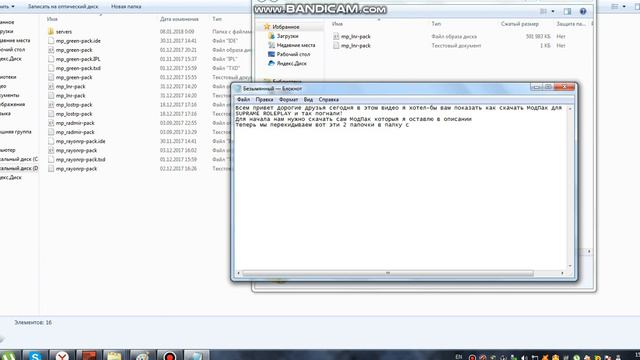Open view options dropdown arrow in archive window

553,11
